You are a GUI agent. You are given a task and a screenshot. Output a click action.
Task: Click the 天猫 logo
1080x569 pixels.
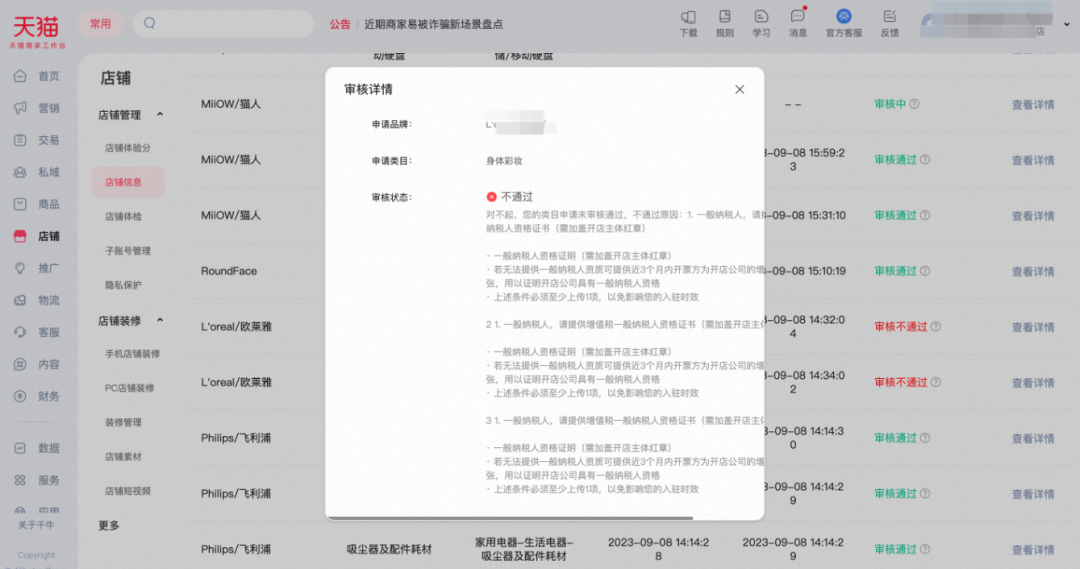tap(37, 27)
